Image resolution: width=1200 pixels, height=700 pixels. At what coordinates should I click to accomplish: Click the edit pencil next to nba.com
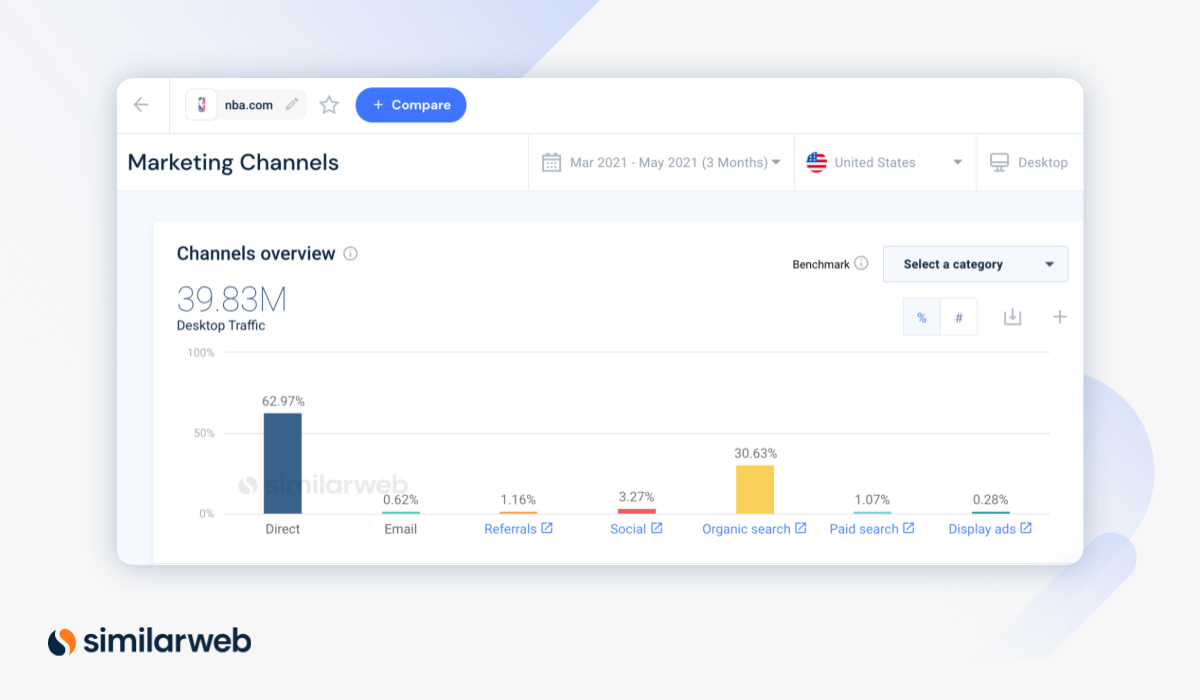[x=290, y=103]
